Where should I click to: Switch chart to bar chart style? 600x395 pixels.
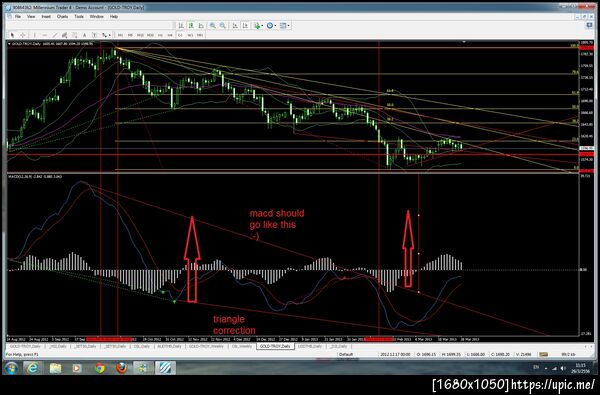click(x=181, y=26)
